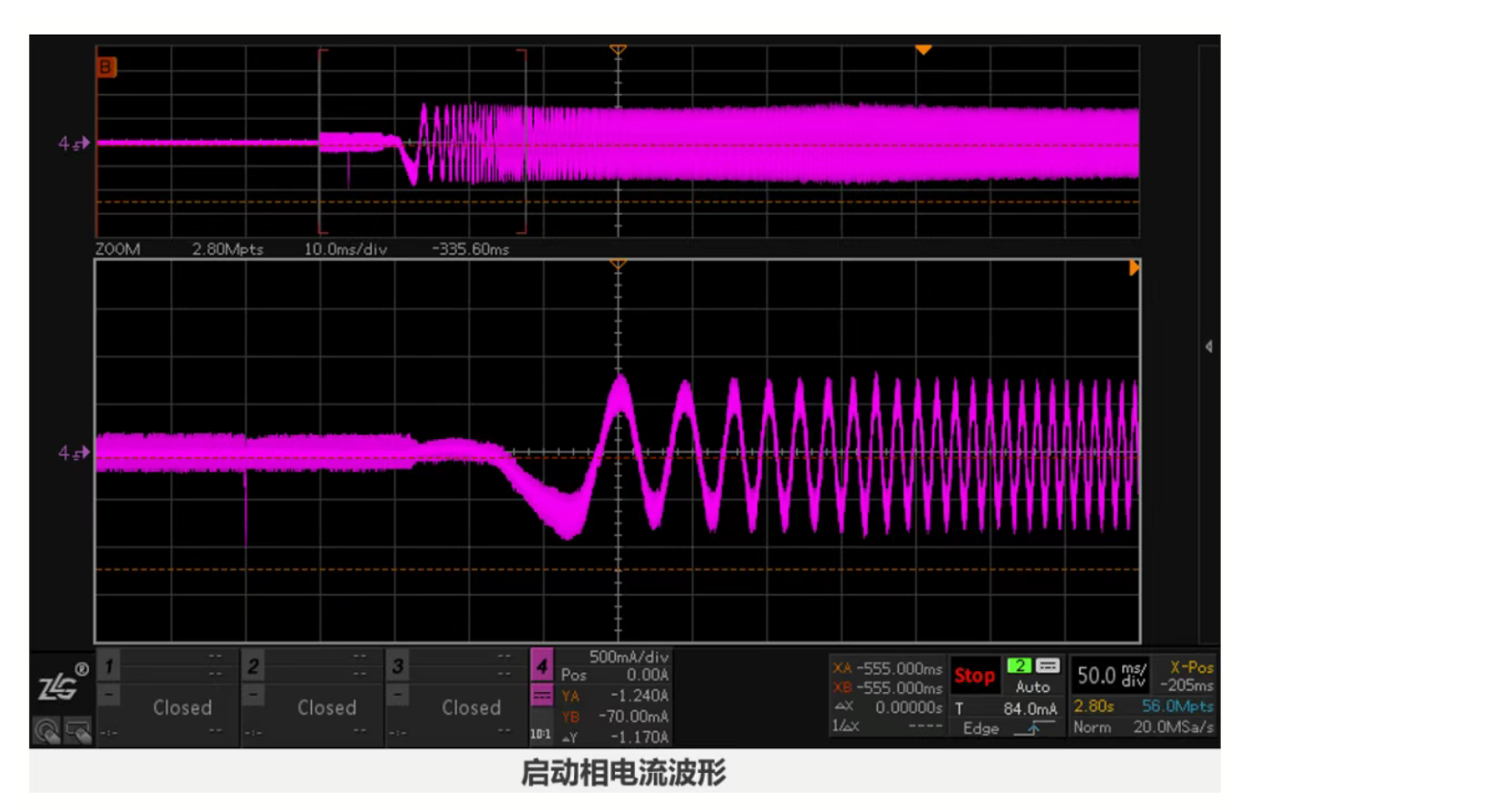
Task: Select the Edge trigger type
Action: (980, 728)
